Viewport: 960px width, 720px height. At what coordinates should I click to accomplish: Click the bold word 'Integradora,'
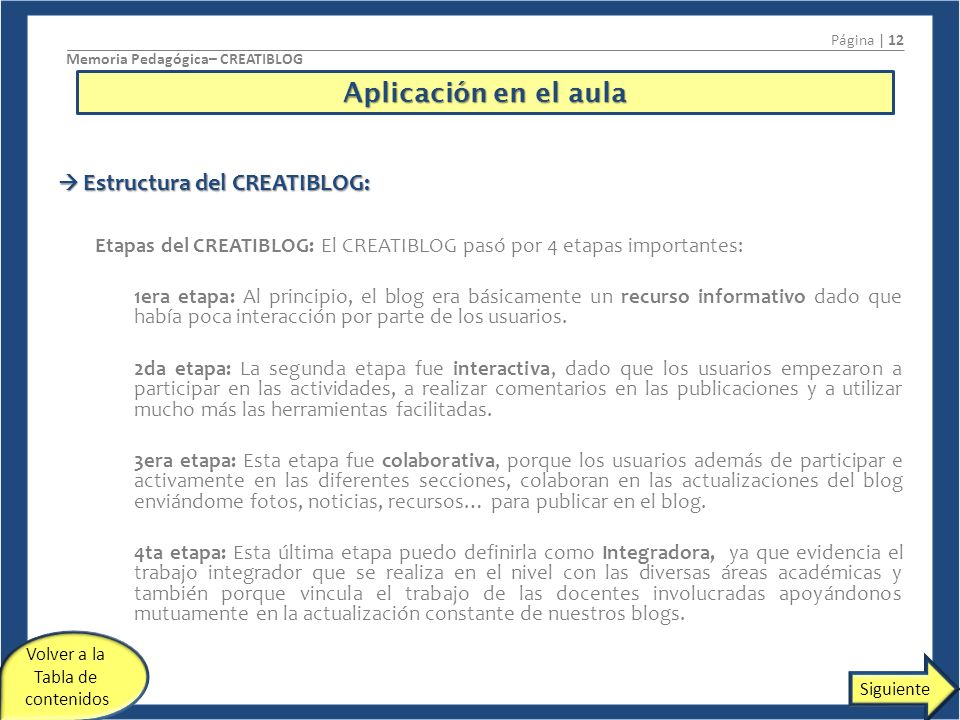point(658,553)
